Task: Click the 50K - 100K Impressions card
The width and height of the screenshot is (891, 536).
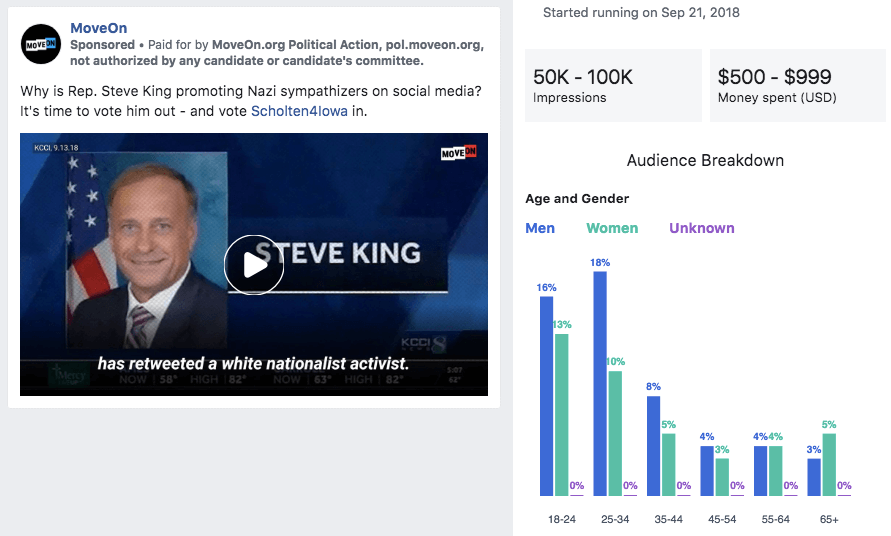Action: pos(613,86)
